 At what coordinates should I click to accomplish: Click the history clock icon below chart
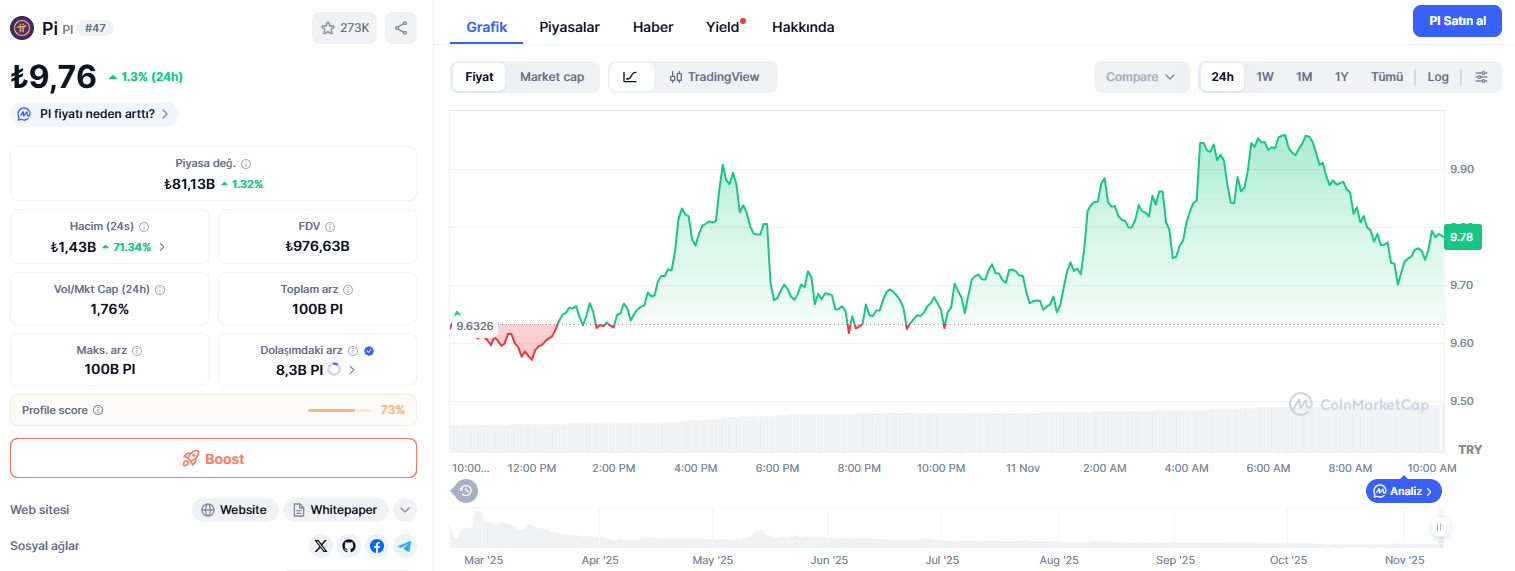coord(466,490)
